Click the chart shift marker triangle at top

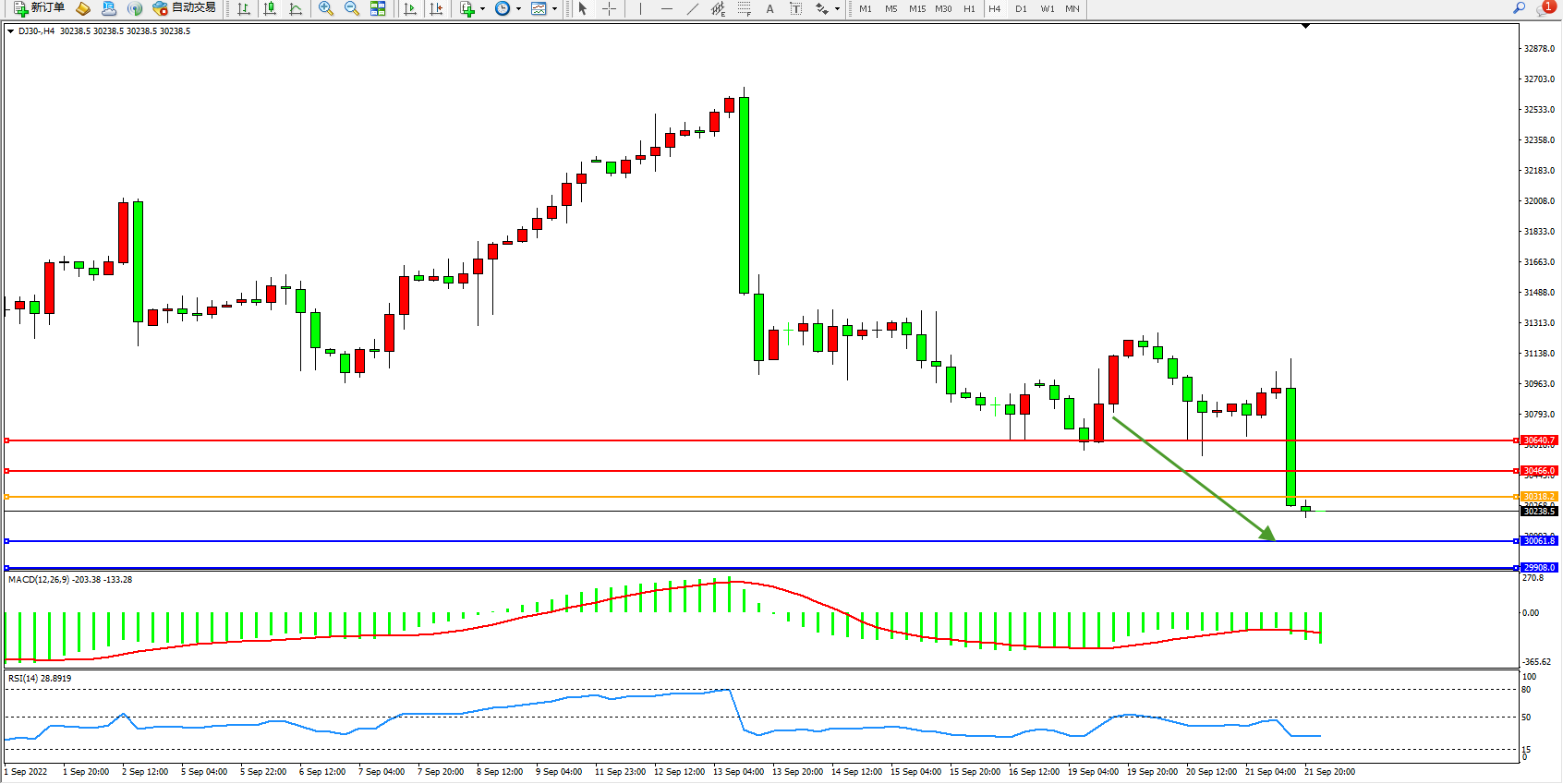coord(1305,27)
